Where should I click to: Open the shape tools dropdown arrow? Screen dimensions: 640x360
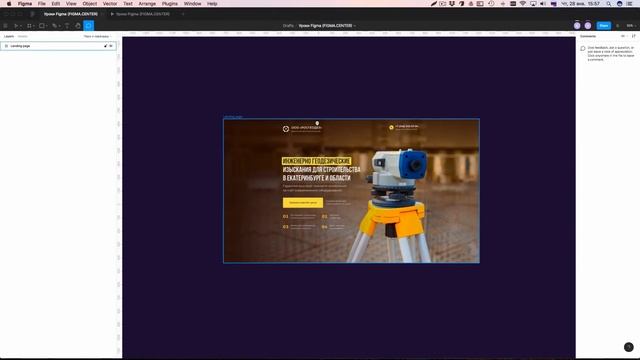(47, 26)
